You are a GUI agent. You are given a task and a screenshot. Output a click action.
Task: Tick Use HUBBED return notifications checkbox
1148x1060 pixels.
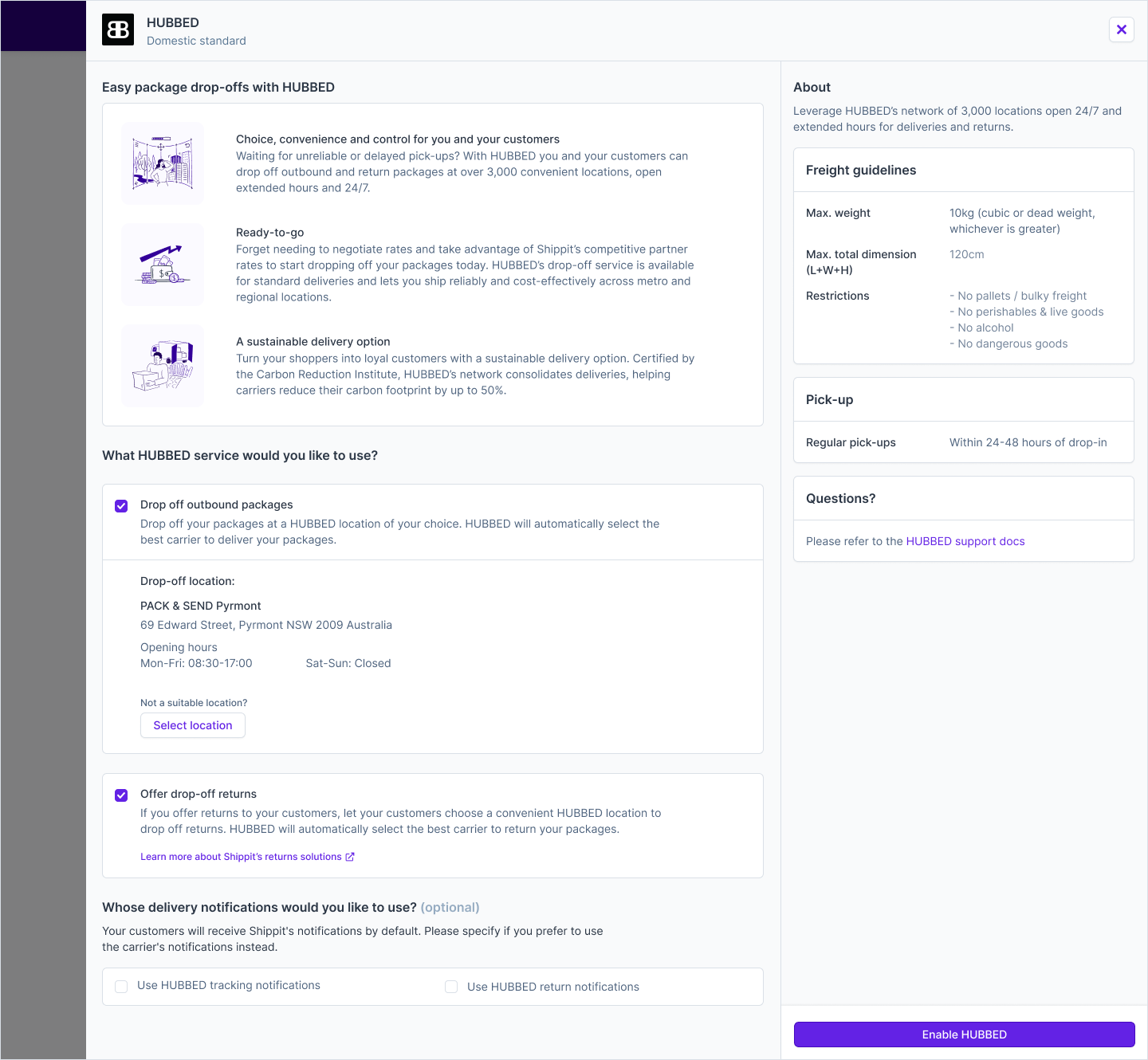[451, 987]
